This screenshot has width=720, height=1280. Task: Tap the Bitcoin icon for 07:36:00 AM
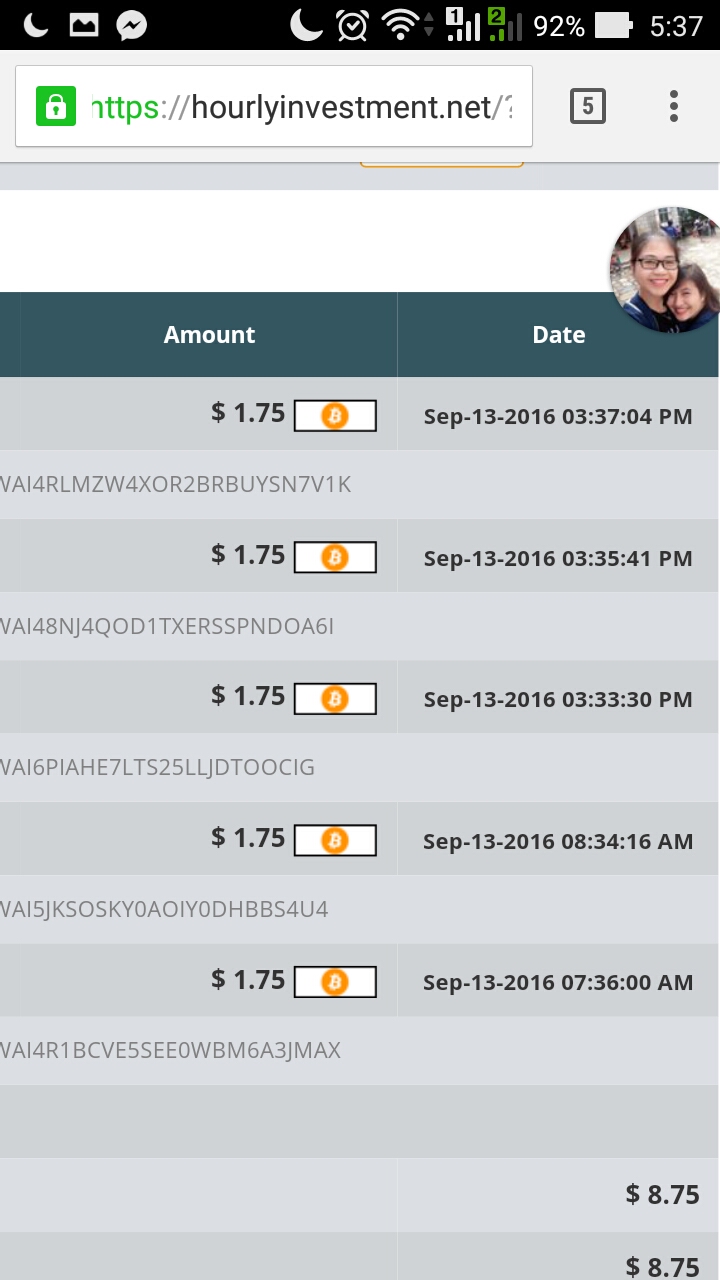point(335,983)
